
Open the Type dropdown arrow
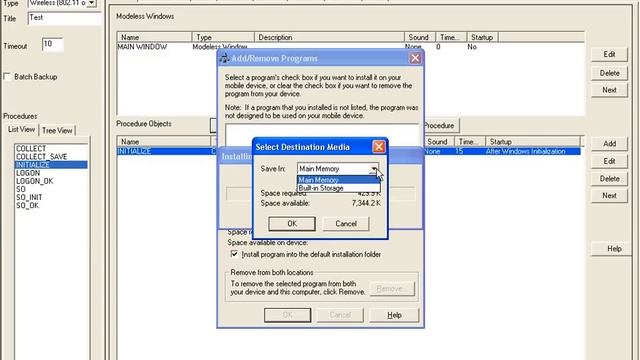coord(92,3)
